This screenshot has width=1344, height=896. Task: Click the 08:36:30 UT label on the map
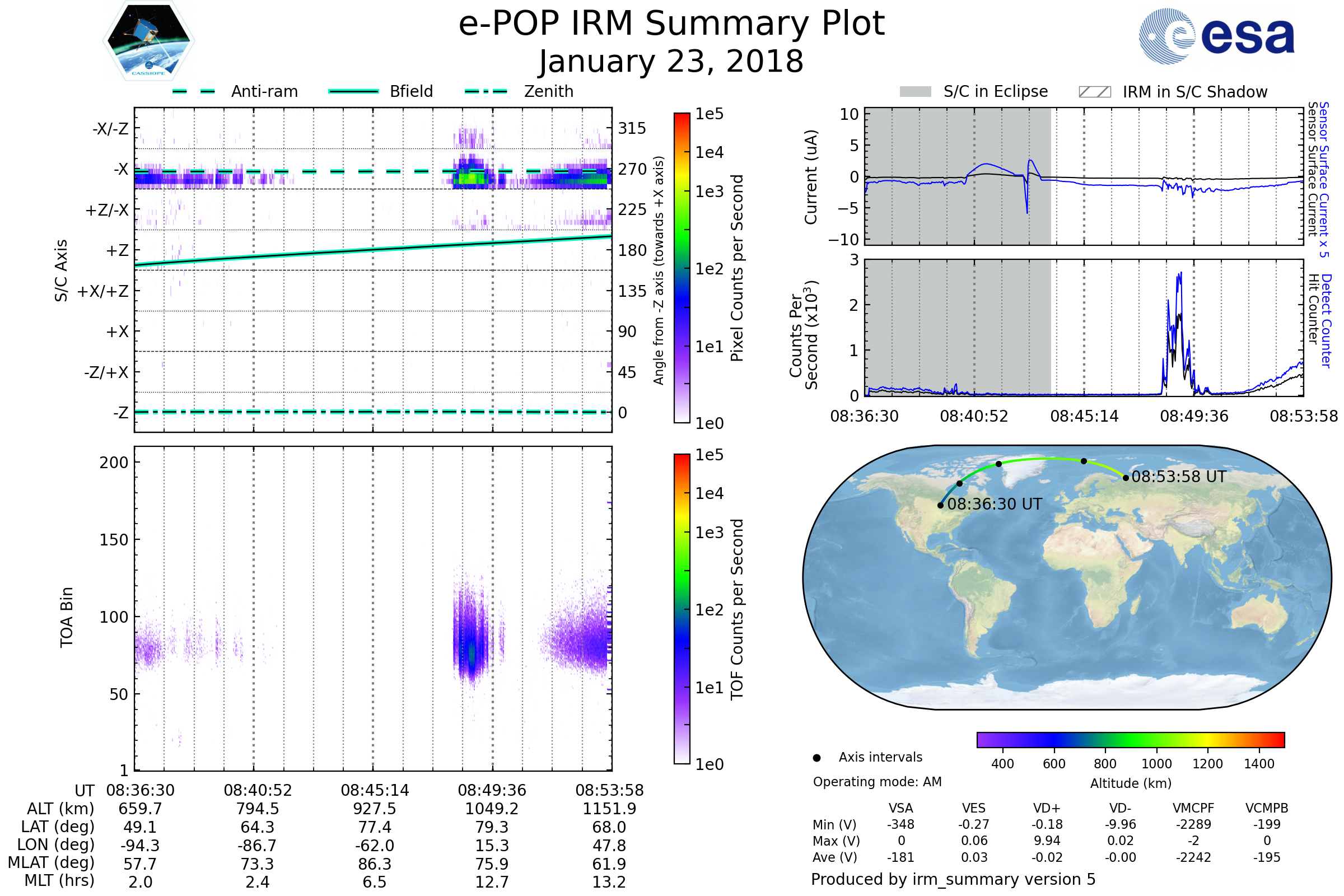pos(995,505)
